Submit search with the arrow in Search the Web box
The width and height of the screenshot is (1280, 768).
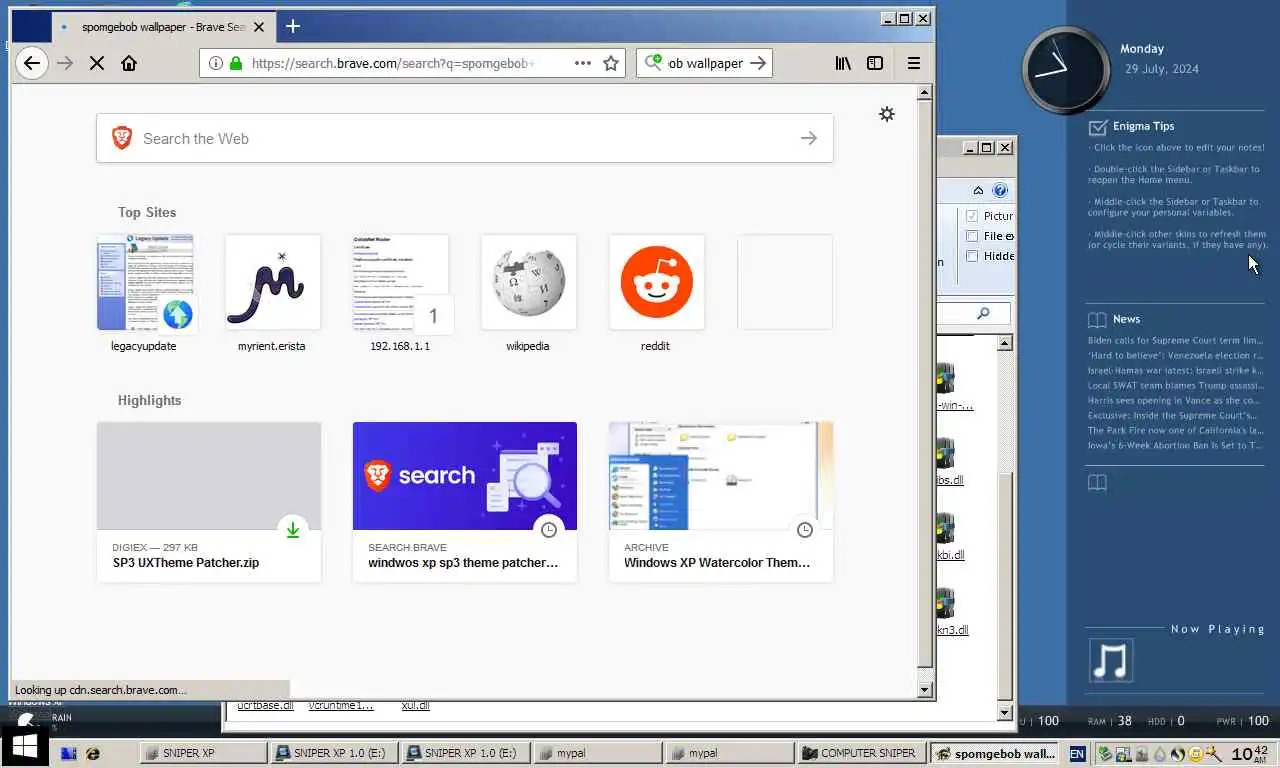809,138
